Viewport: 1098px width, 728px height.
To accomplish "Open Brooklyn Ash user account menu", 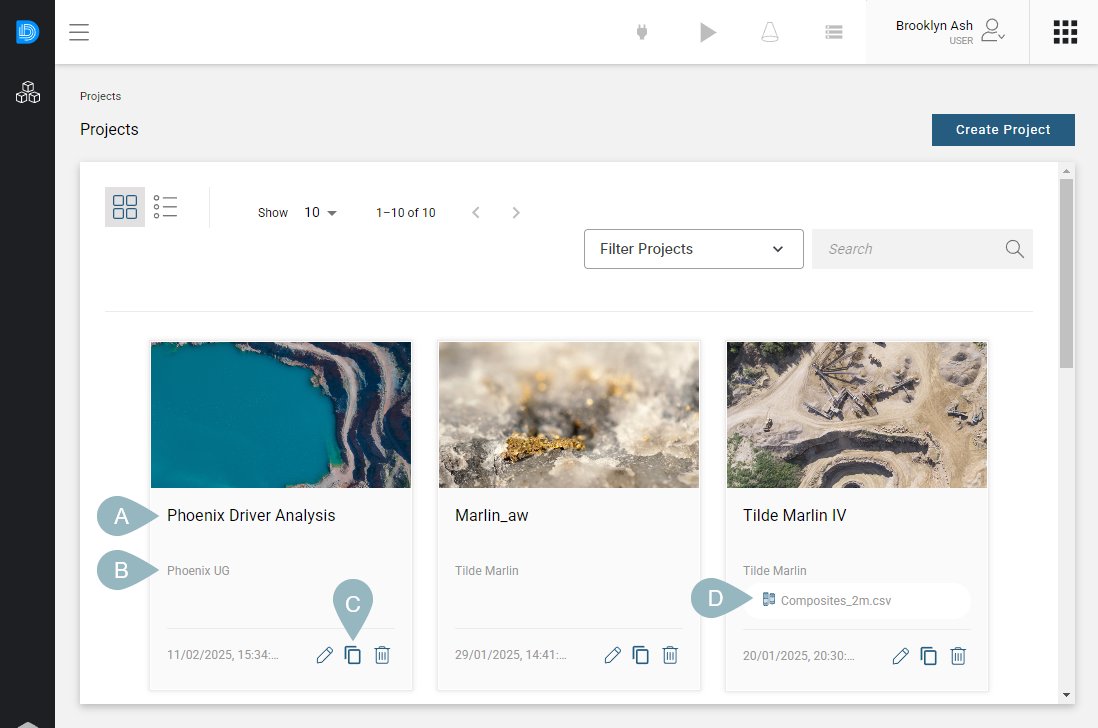I will click(x=948, y=32).
